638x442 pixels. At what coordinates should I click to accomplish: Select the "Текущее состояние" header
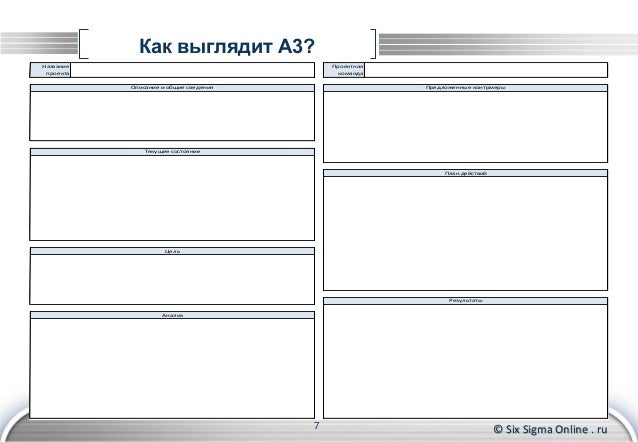[172, 152]
